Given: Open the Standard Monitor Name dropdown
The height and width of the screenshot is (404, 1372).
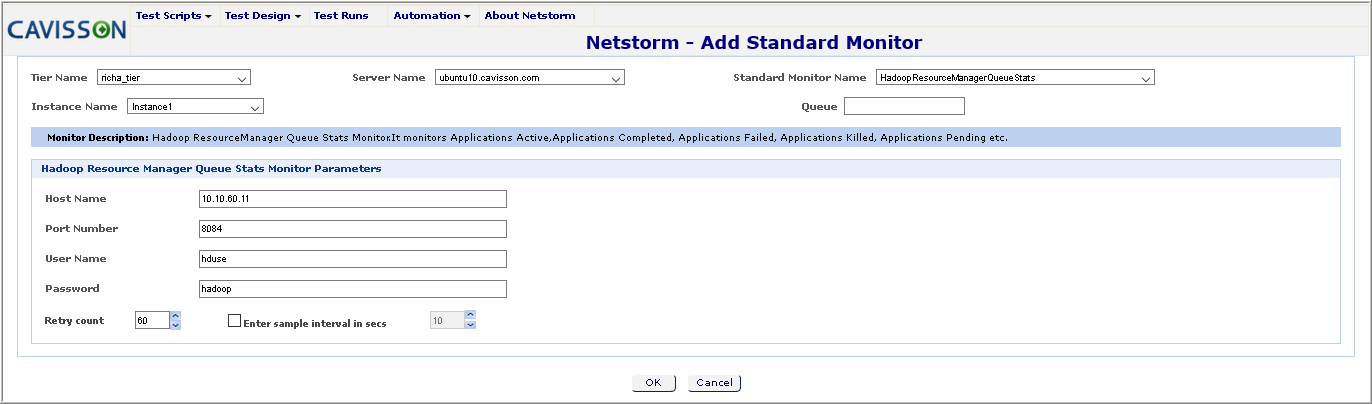Looking at the screenshot, I should 1015,78.
